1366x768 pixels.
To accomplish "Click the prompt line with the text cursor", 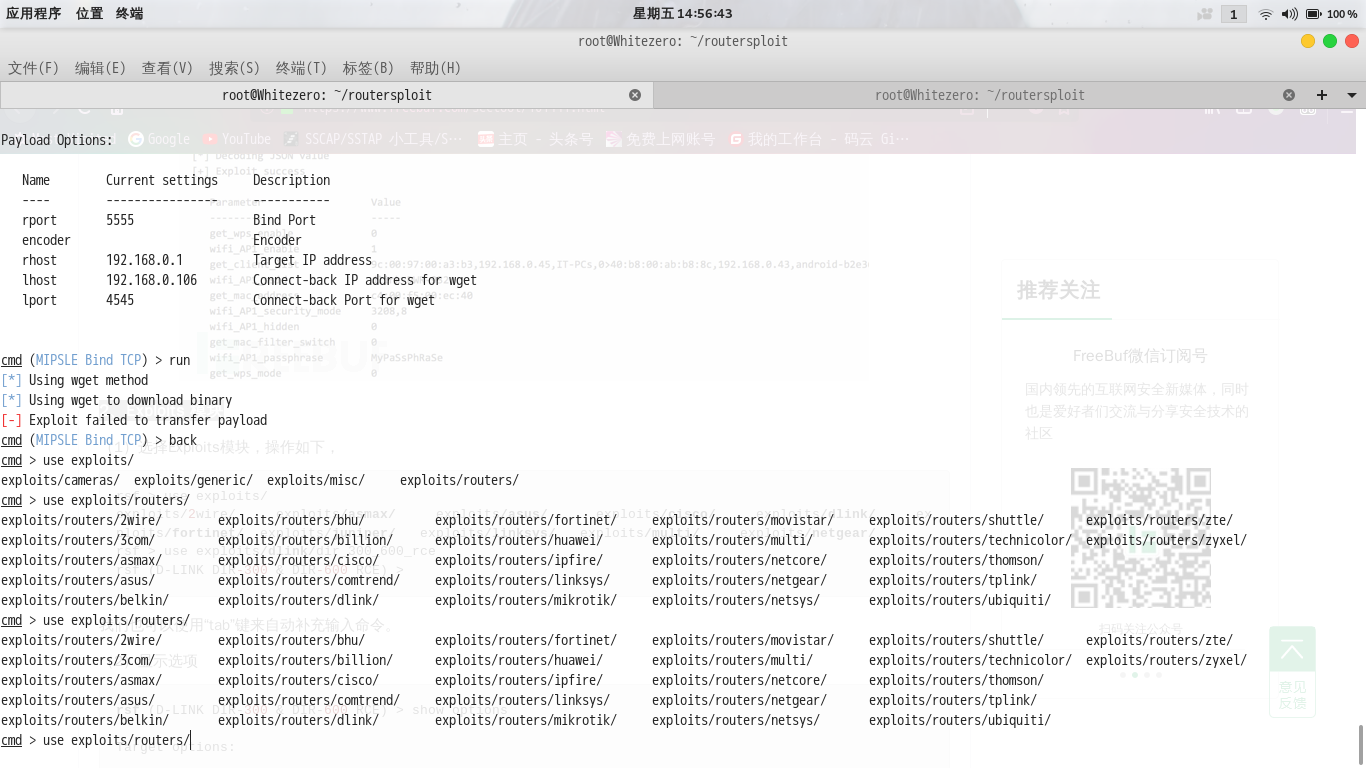I will (x=96, y=740).
